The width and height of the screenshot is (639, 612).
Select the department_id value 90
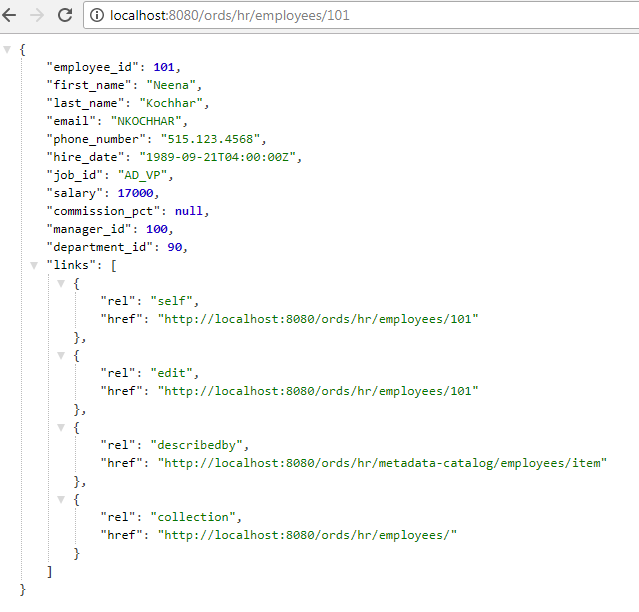[174, 247]
